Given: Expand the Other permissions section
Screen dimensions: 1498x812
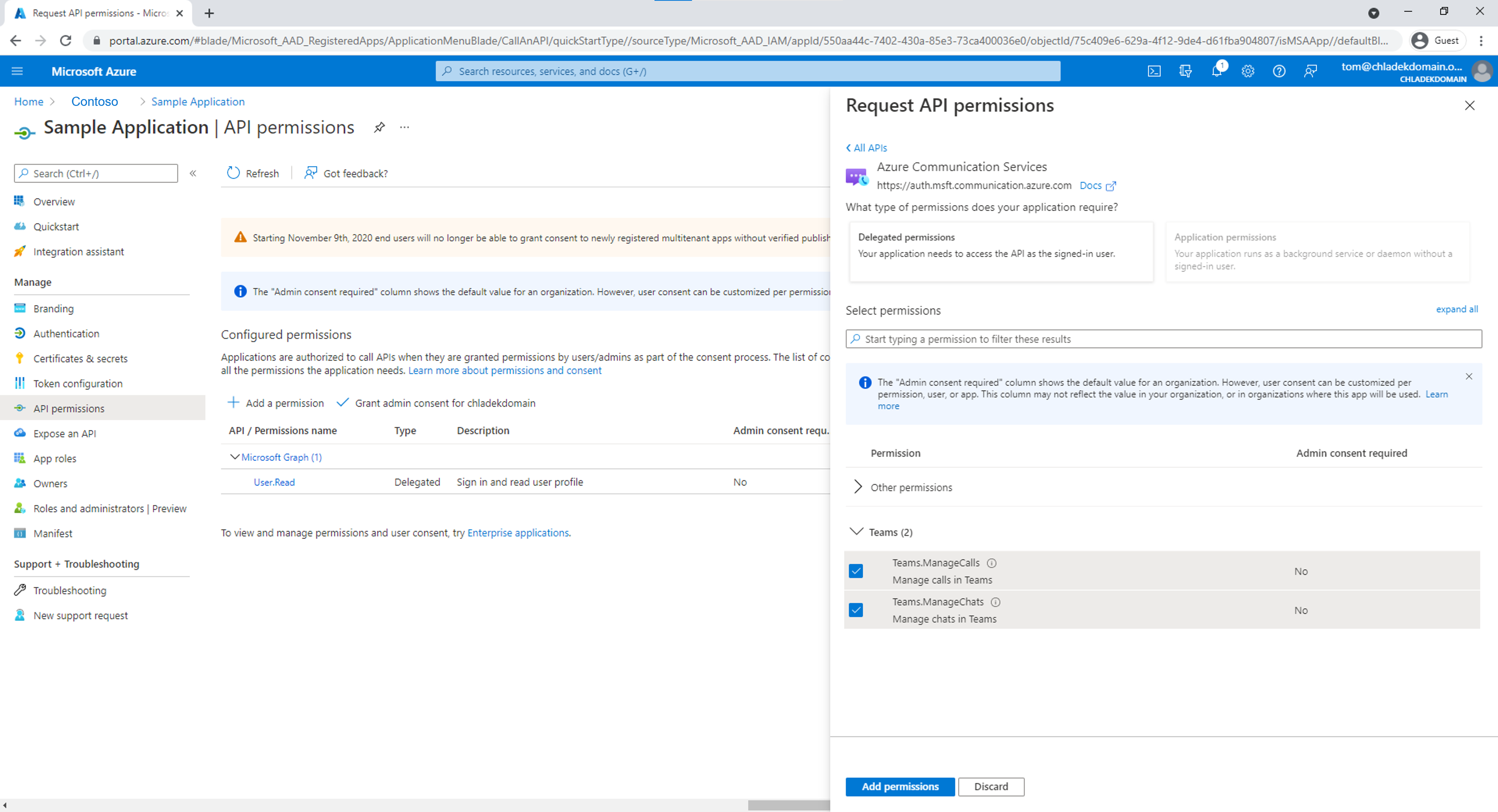Looking at the screenshot, I should click(857, 487).
